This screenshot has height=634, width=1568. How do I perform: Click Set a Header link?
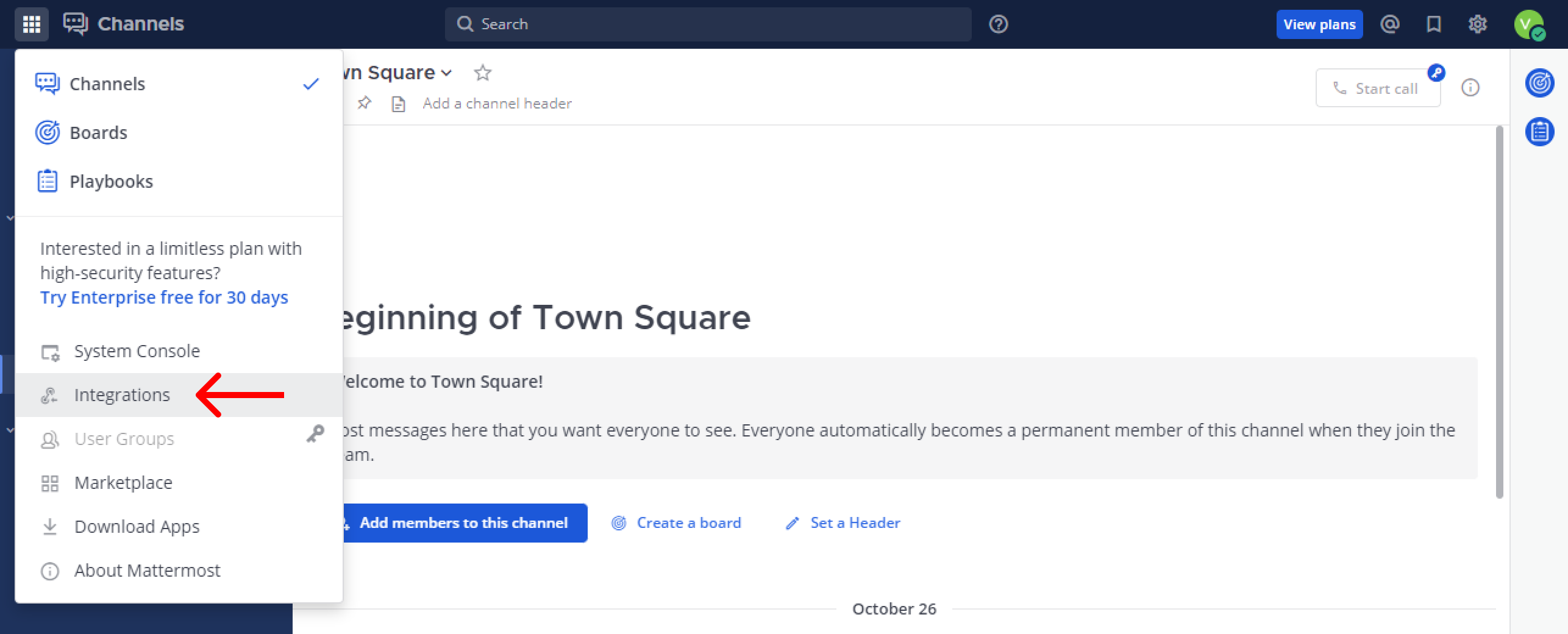click(x=843, y=523)
